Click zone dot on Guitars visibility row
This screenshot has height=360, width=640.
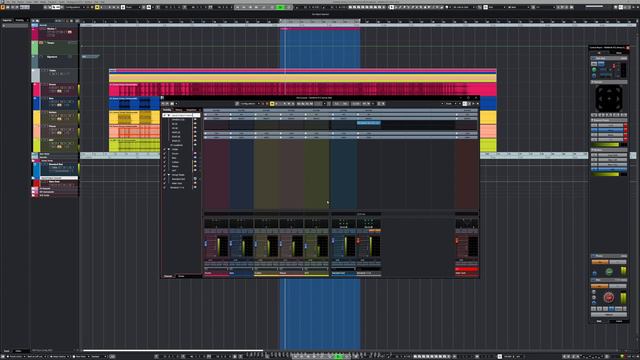click(195, 162)
